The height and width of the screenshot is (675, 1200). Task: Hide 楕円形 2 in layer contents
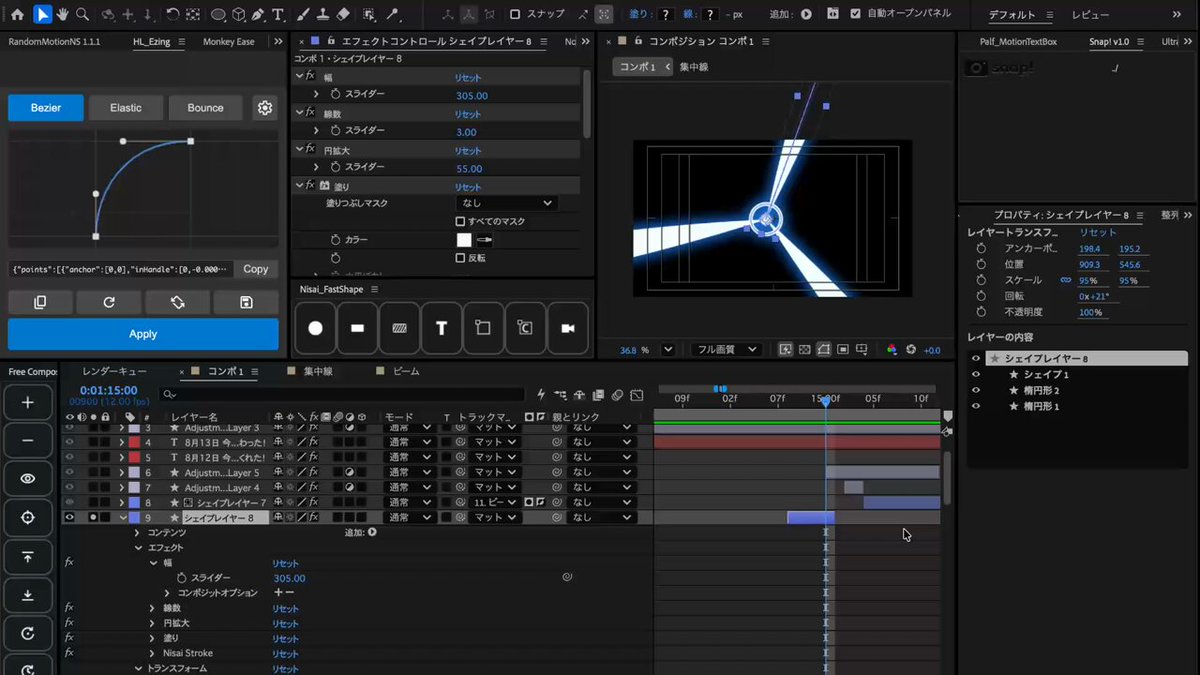(x=976, y=390)
